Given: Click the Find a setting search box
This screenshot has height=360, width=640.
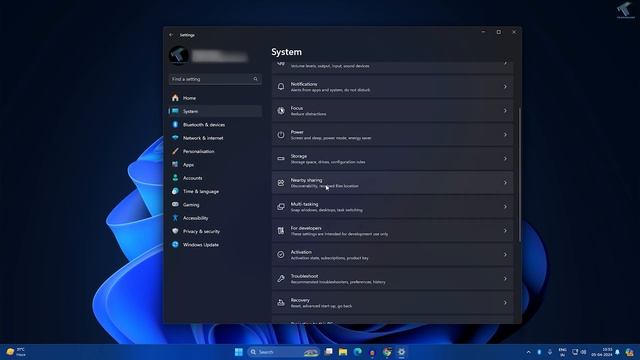Looking at the screenshot, I should coord(215,79).
